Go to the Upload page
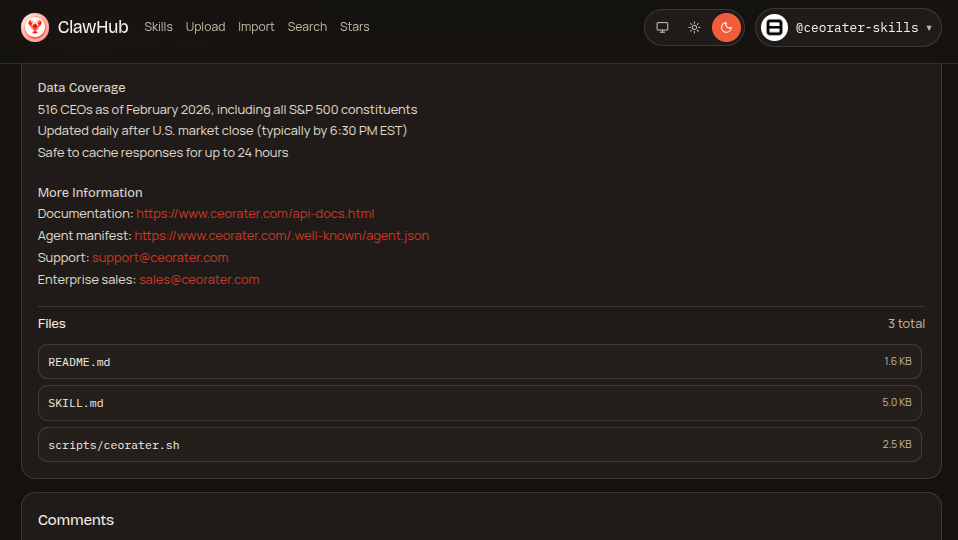 pos(205,27)
